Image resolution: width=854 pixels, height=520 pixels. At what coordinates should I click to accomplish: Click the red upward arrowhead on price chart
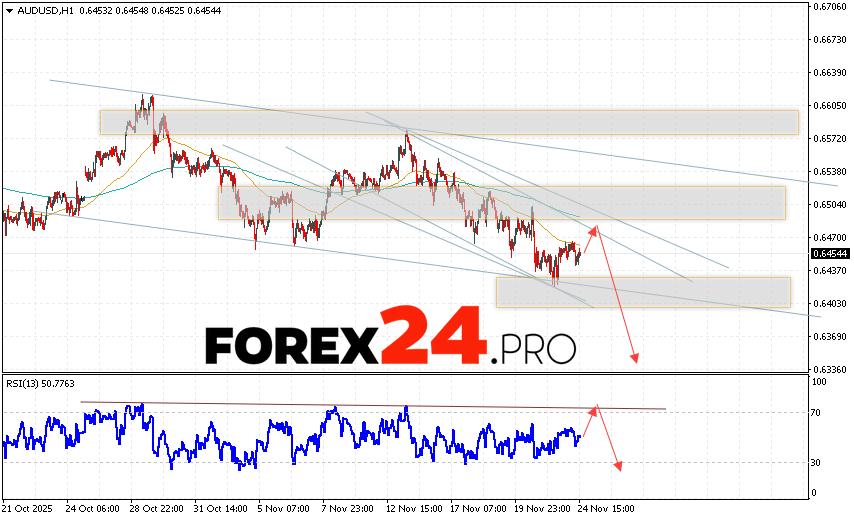595,230
